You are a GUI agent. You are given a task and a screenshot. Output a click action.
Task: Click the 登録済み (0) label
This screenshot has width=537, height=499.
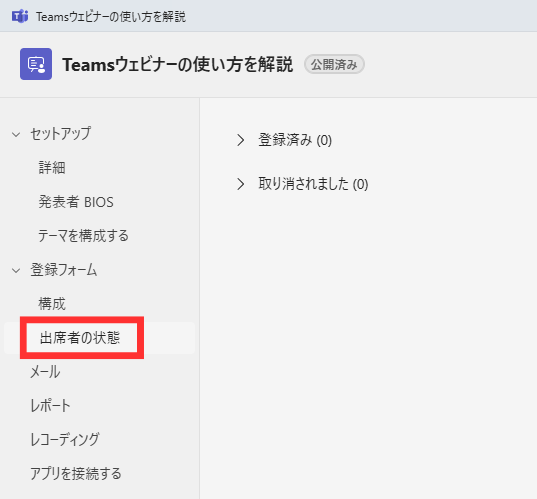tap(295, 140)
